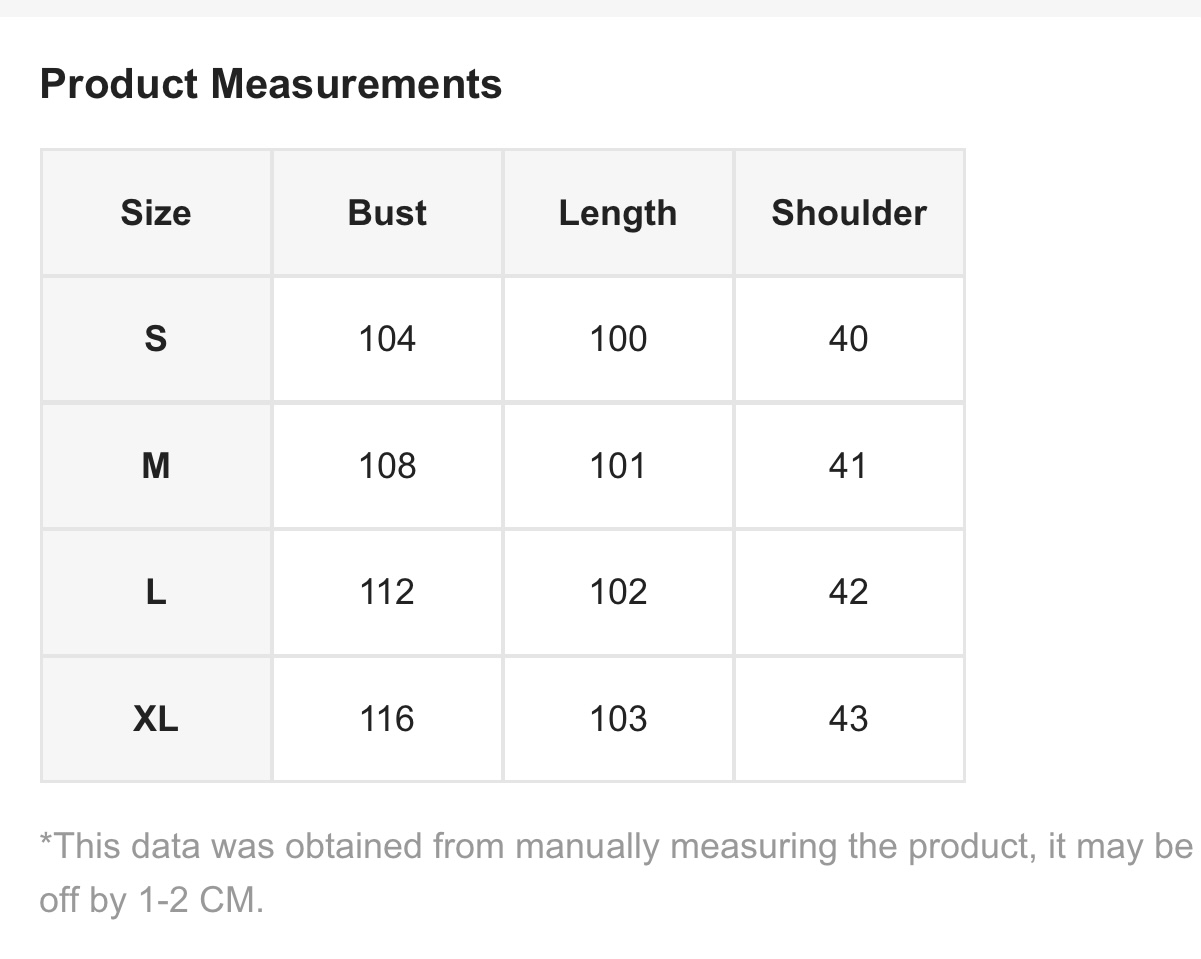Image resolution: width=1201 pixels, height=959 pixels.
Task: Click the length value 102 cell
Action: pos(618,592)
